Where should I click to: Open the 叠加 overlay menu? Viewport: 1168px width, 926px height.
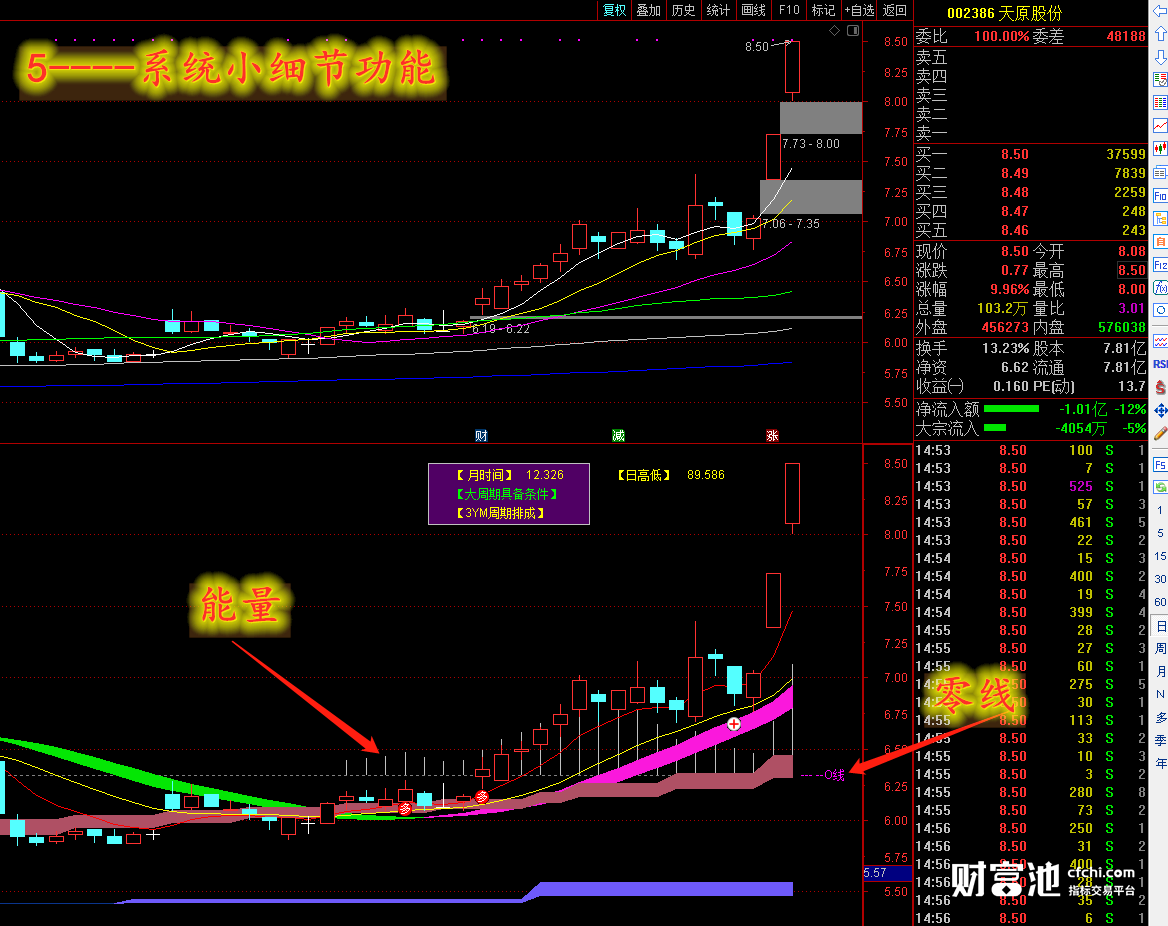[x=649, y=10]
